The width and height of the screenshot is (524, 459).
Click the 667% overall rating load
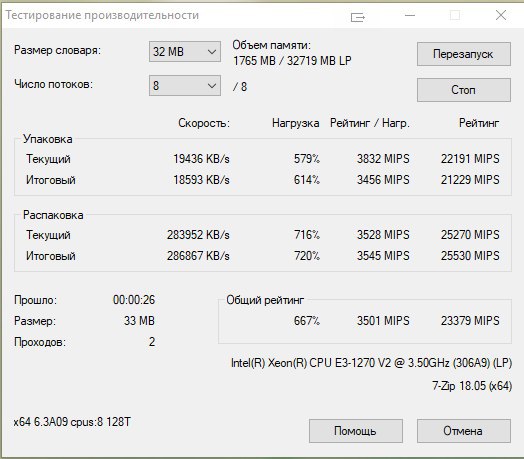[306, 321]
